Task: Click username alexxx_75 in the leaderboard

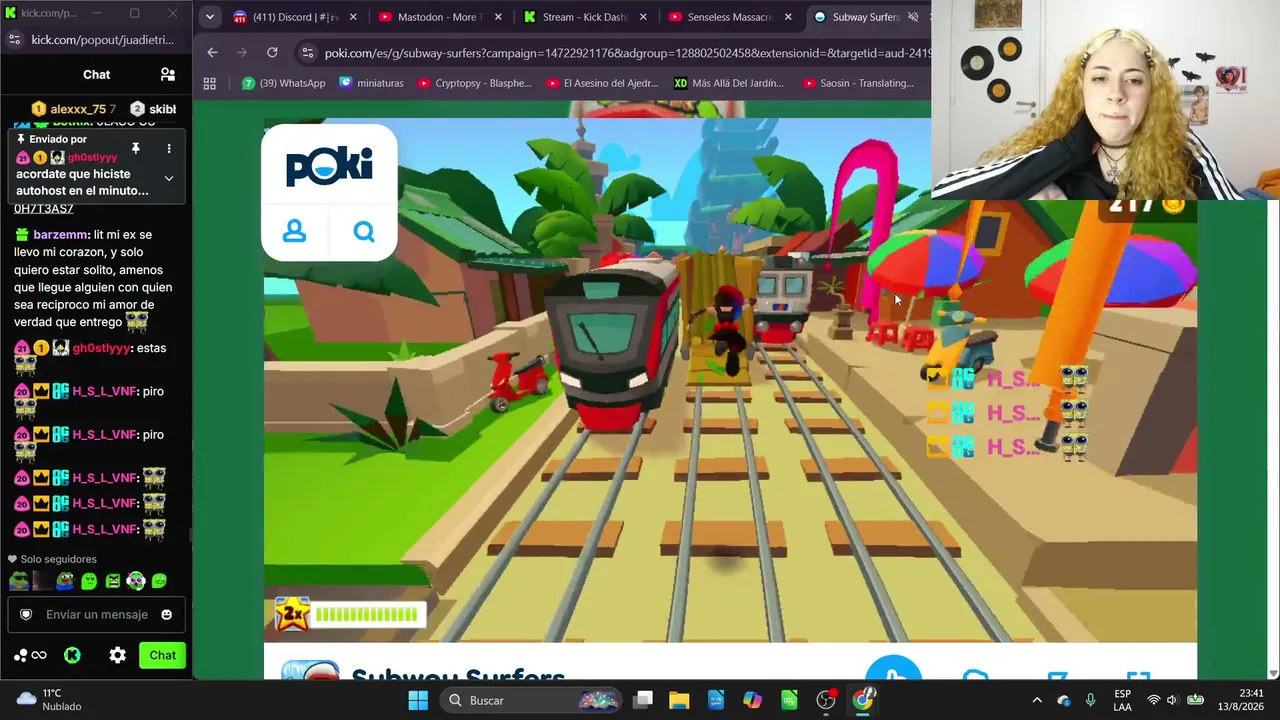Action: click(x=78, y=109)
